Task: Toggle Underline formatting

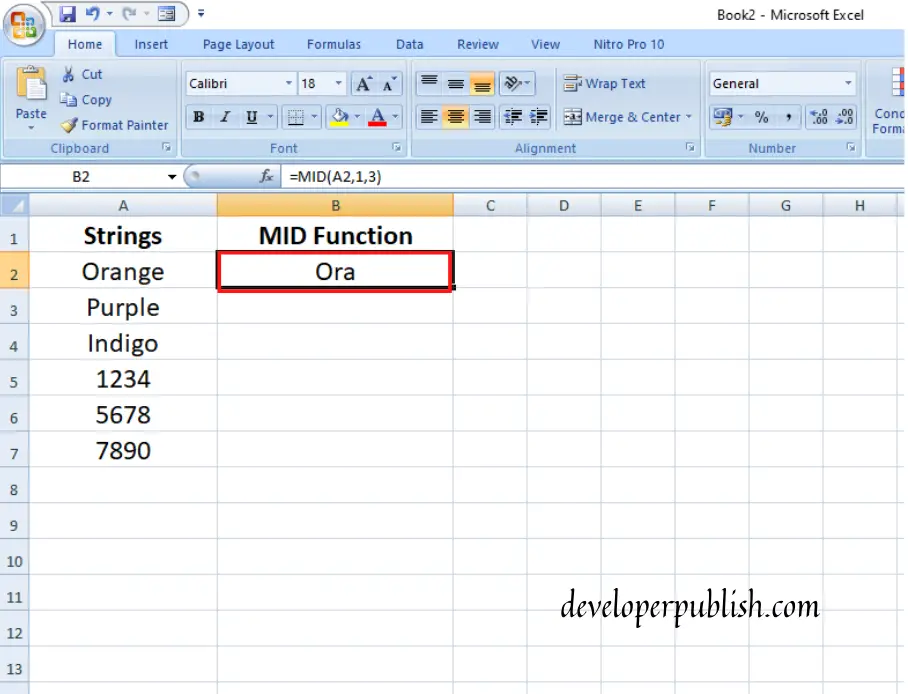Action: (x=251, y=117)
